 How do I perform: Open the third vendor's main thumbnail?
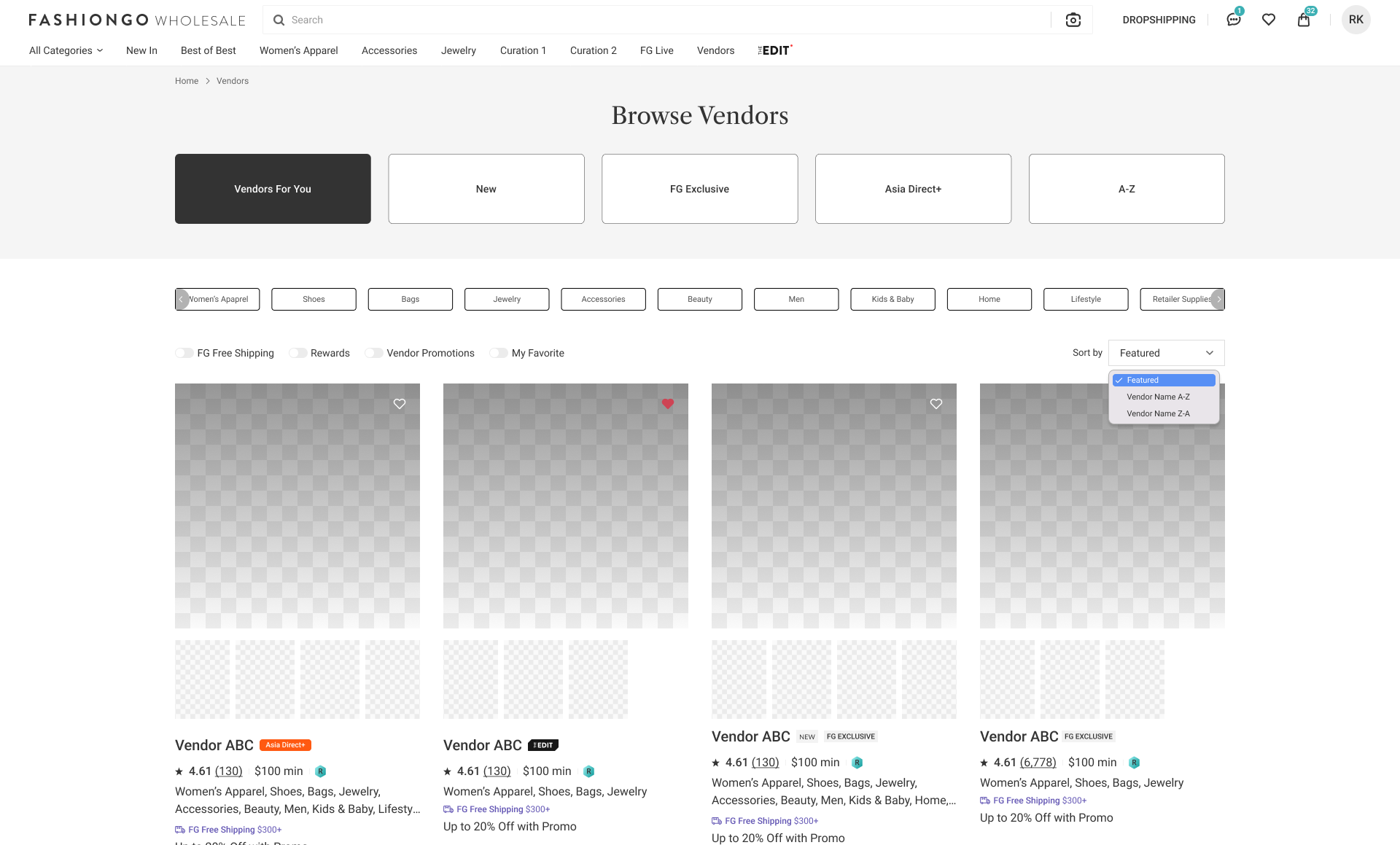click(833, 505)
